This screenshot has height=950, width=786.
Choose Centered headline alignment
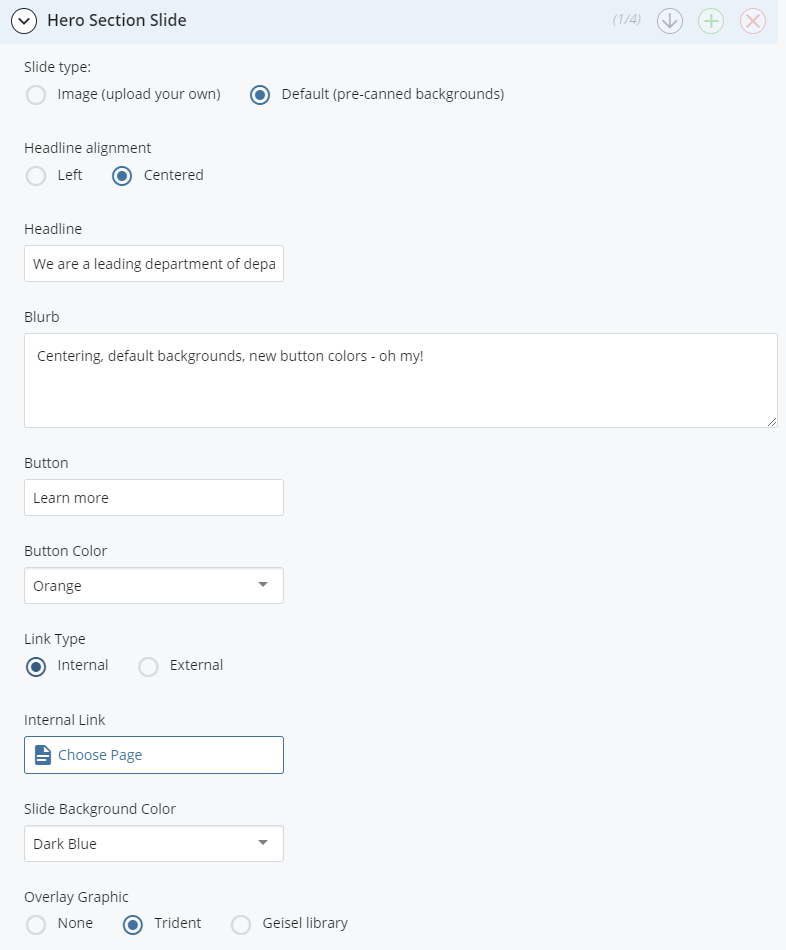point(122,176)
